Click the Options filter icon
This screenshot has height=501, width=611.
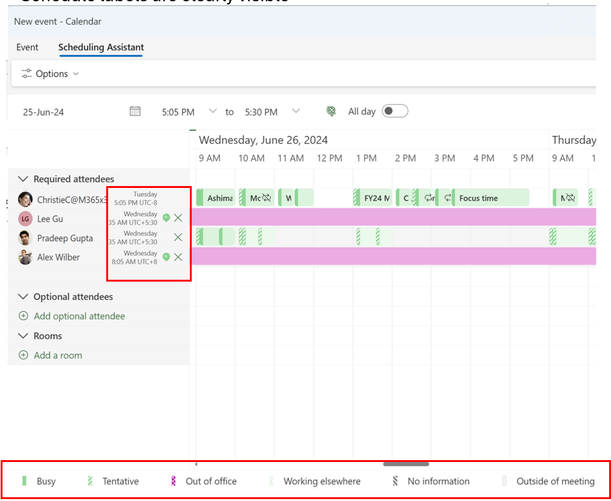26,74
